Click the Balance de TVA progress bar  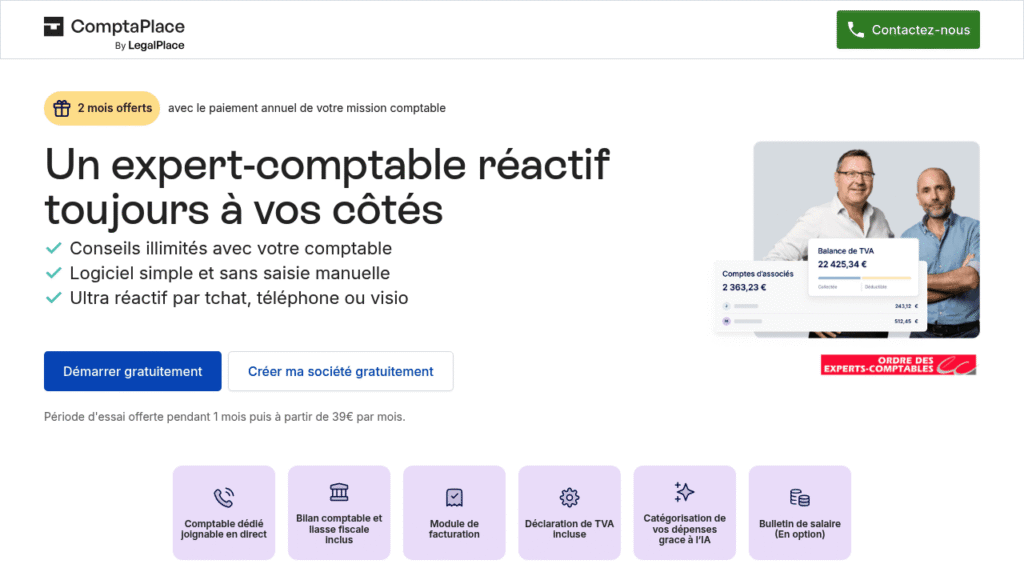(864, 278)
